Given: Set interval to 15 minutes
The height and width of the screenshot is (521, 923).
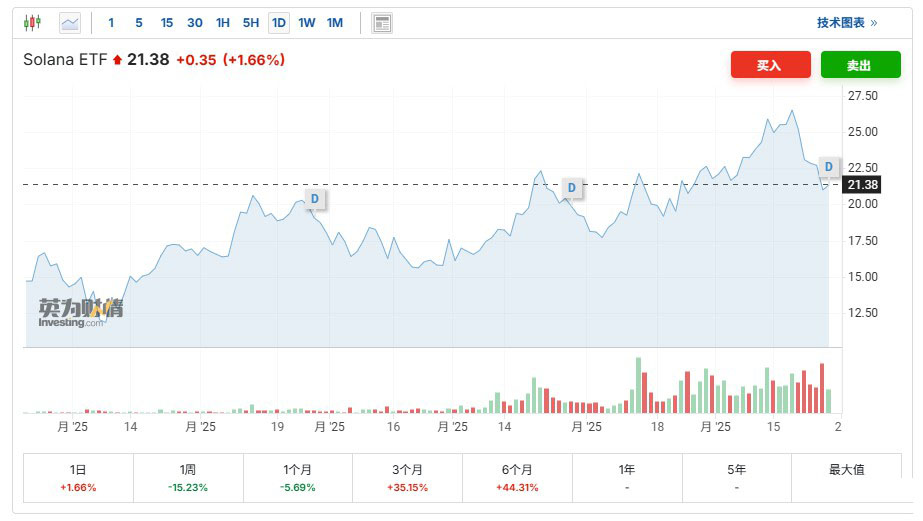Looking at the screenshot, I should tap(167, 23).
